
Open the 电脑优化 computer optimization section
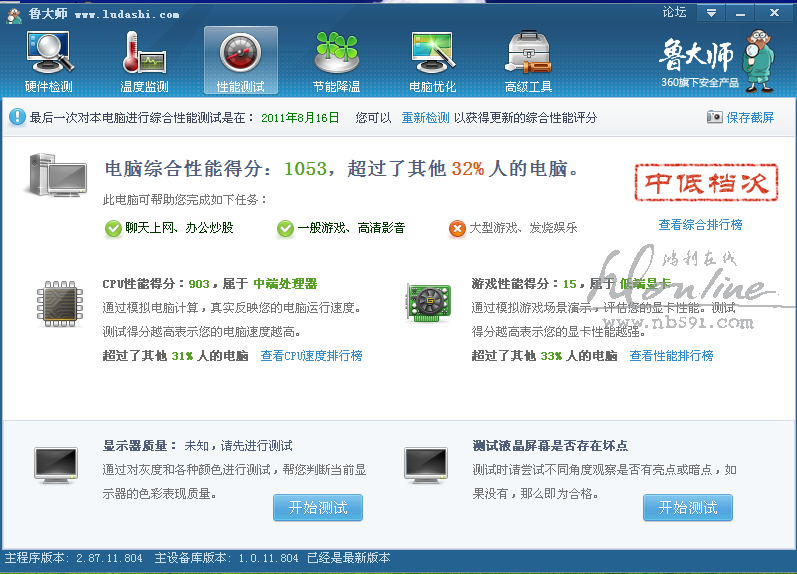click(433, 62)
